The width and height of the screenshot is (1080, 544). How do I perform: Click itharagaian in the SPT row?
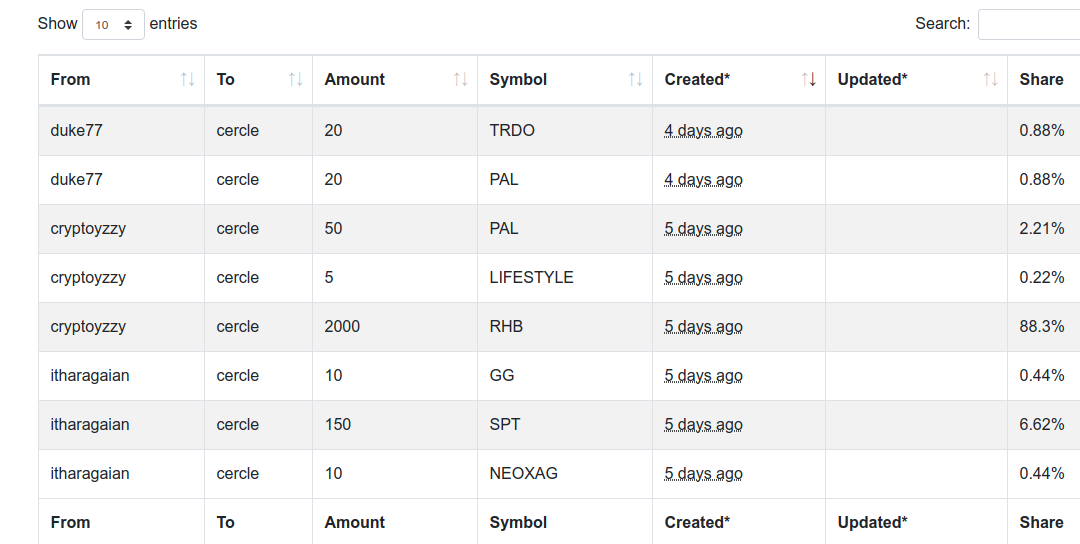90,424
